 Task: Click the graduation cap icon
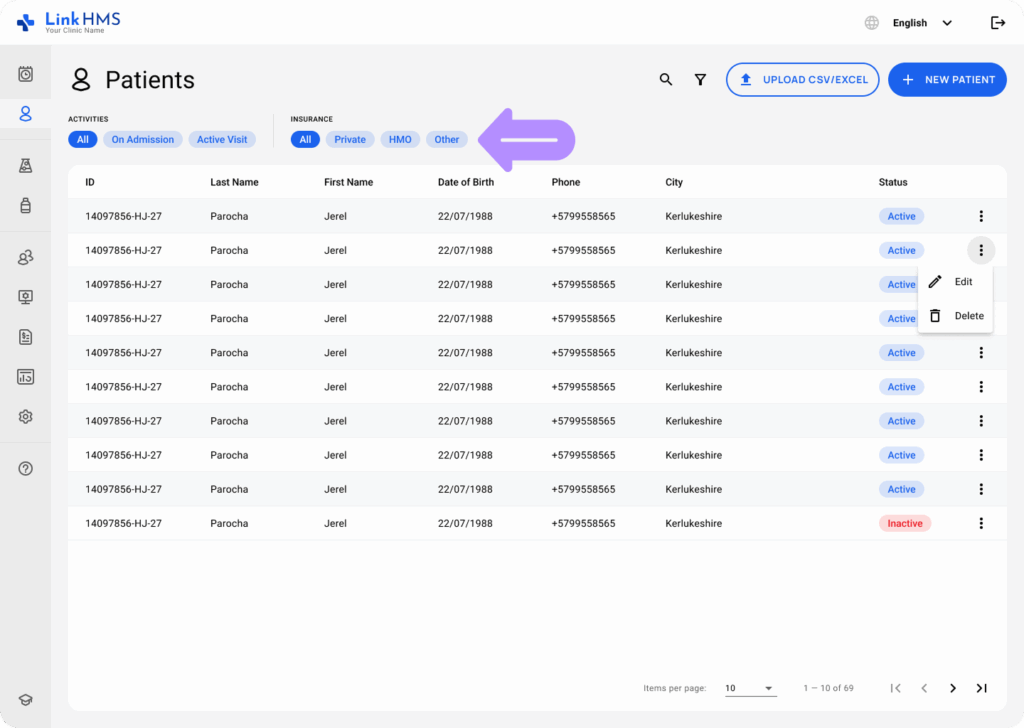pos(26,700)
